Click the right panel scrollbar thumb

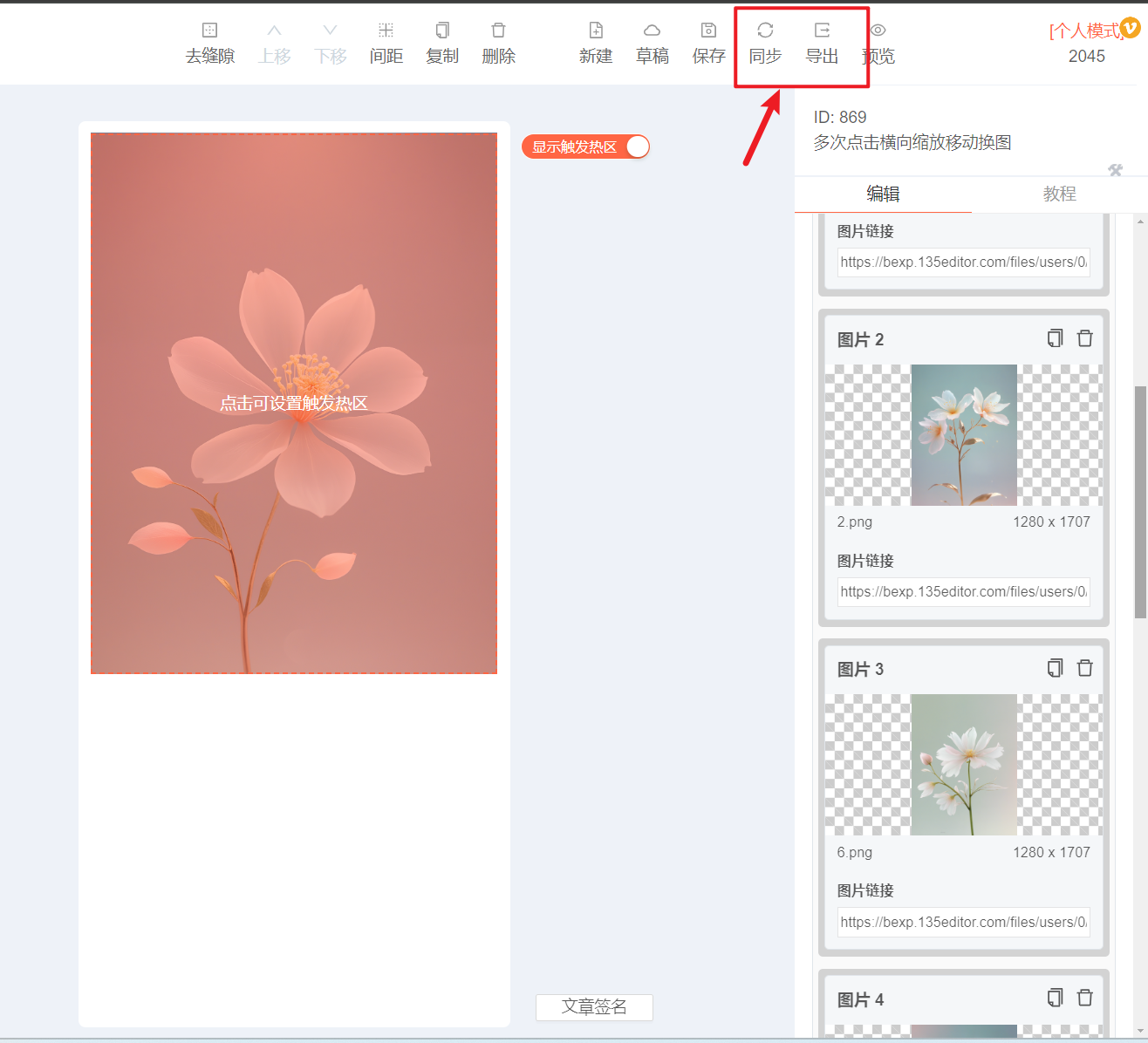(x=1140, y=501)
